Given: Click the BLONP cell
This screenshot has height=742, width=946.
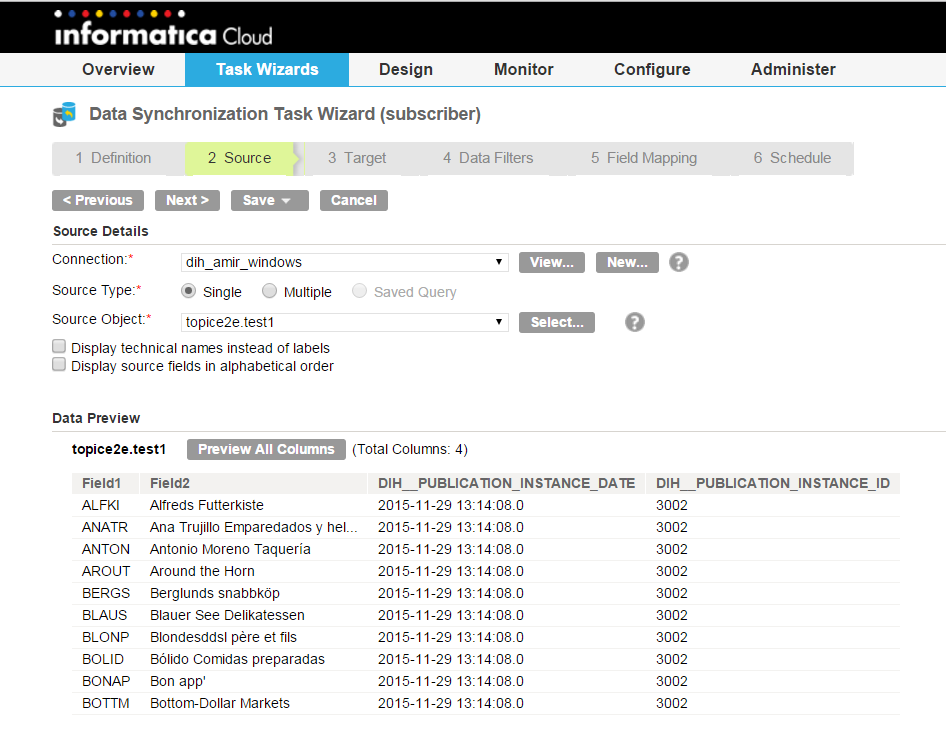Looking at the screenshot, I should (x=106, y=638).
